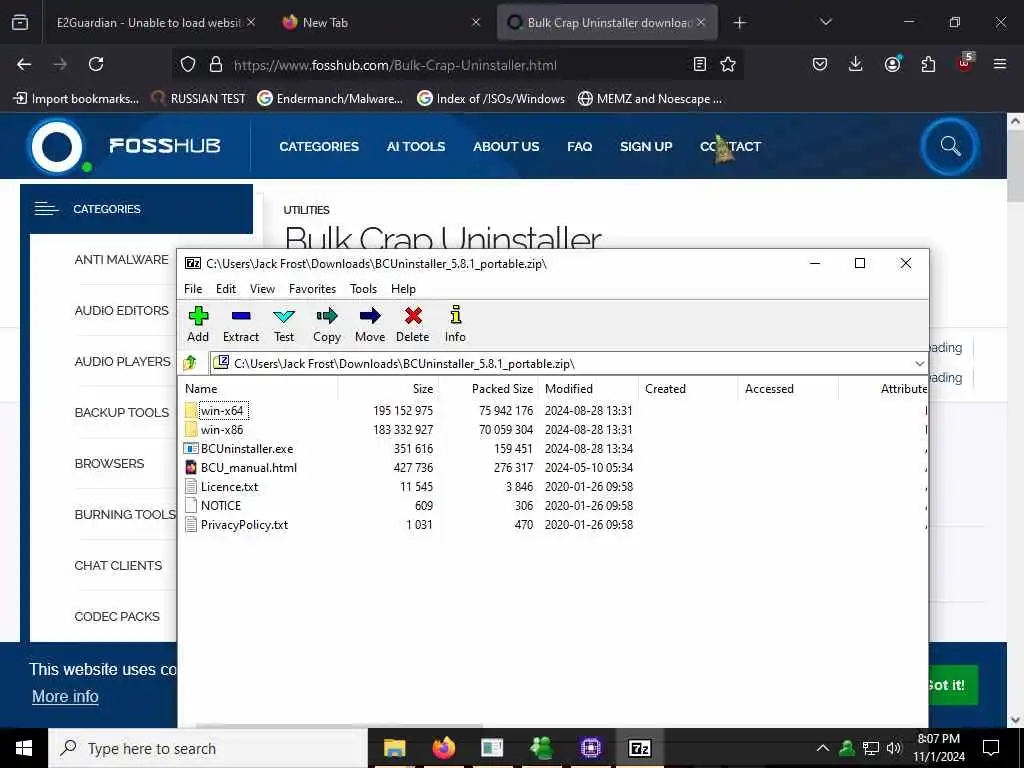
Task: Go up one folder level in 7-Zip
Action: [190, 363]
